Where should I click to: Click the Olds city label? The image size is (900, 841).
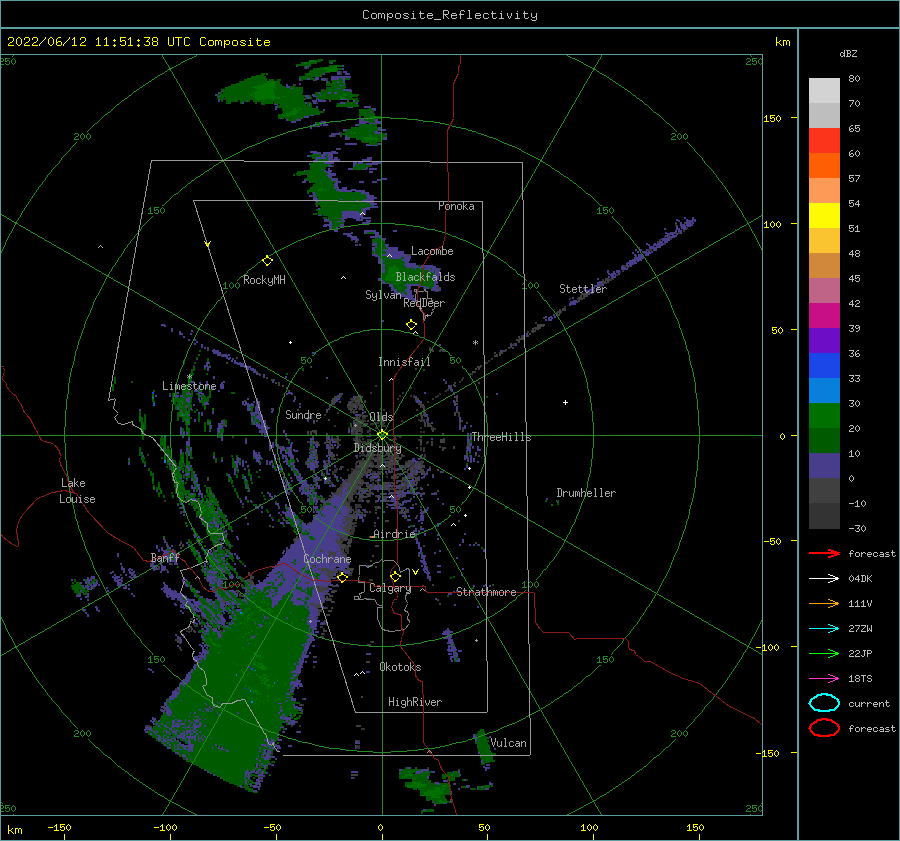(x=381, y=417)
